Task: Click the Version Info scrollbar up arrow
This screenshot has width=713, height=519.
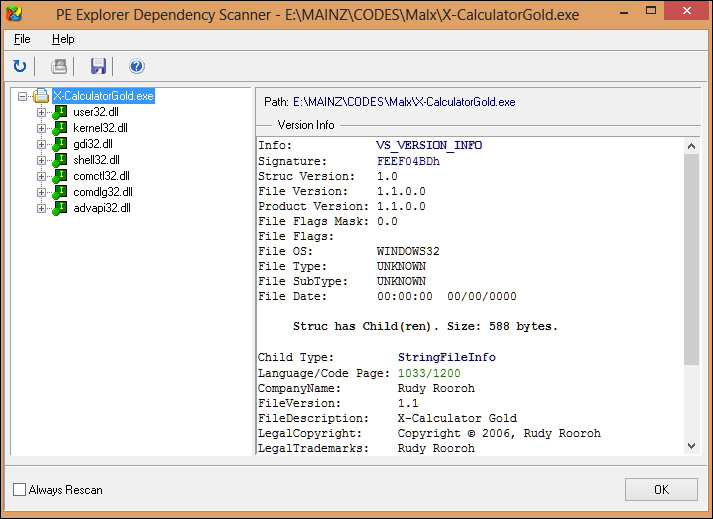Action: click(691, 146)
